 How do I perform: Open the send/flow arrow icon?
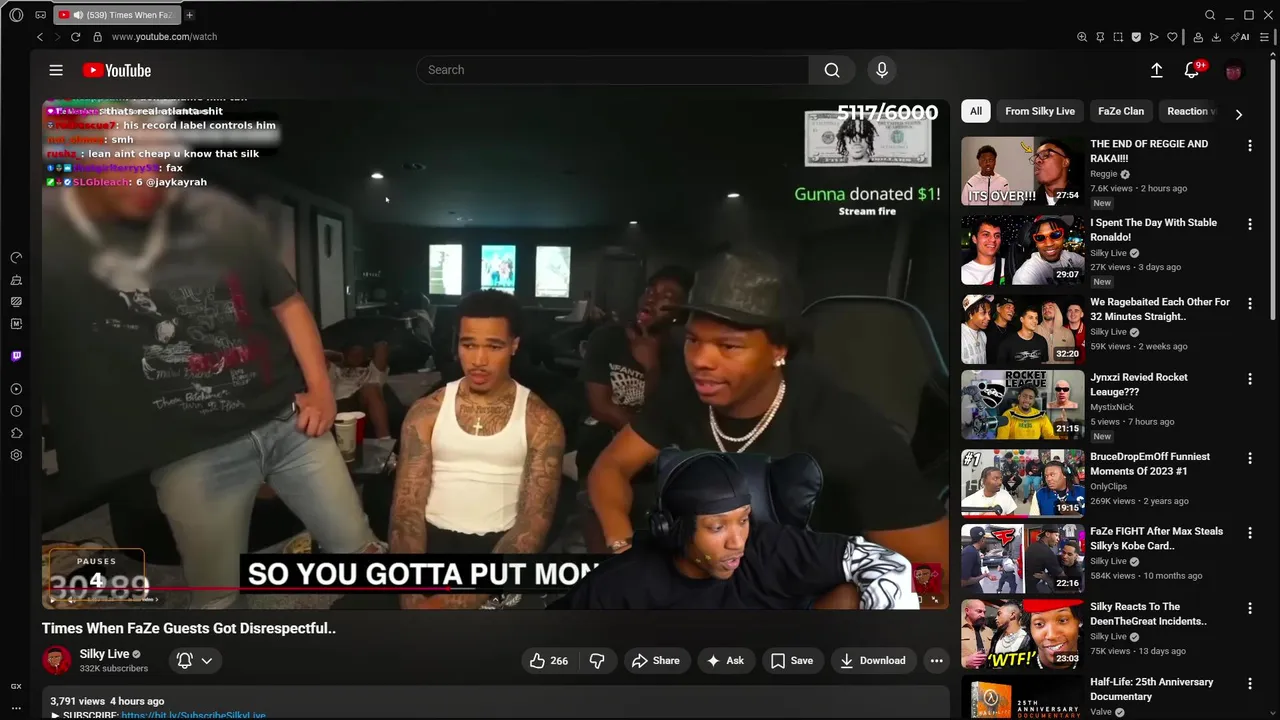1154,37
